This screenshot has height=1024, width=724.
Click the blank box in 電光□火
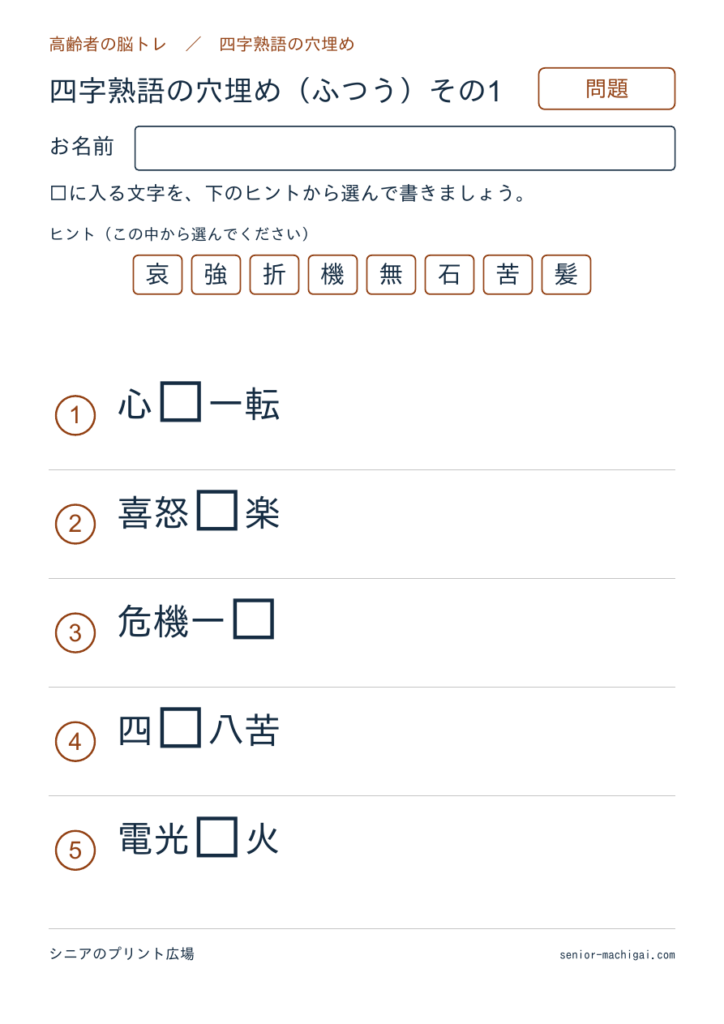tap(217, 837)
